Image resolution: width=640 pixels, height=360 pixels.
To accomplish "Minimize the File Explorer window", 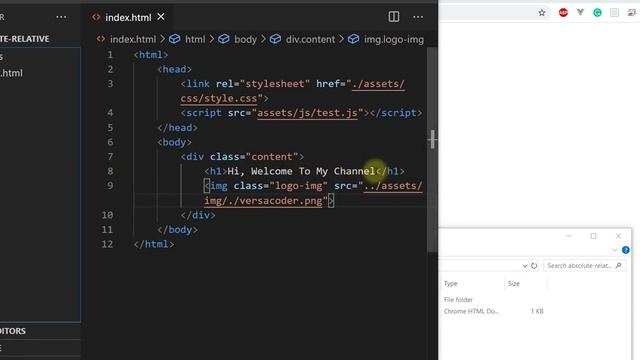I will (x=569, y=236).
